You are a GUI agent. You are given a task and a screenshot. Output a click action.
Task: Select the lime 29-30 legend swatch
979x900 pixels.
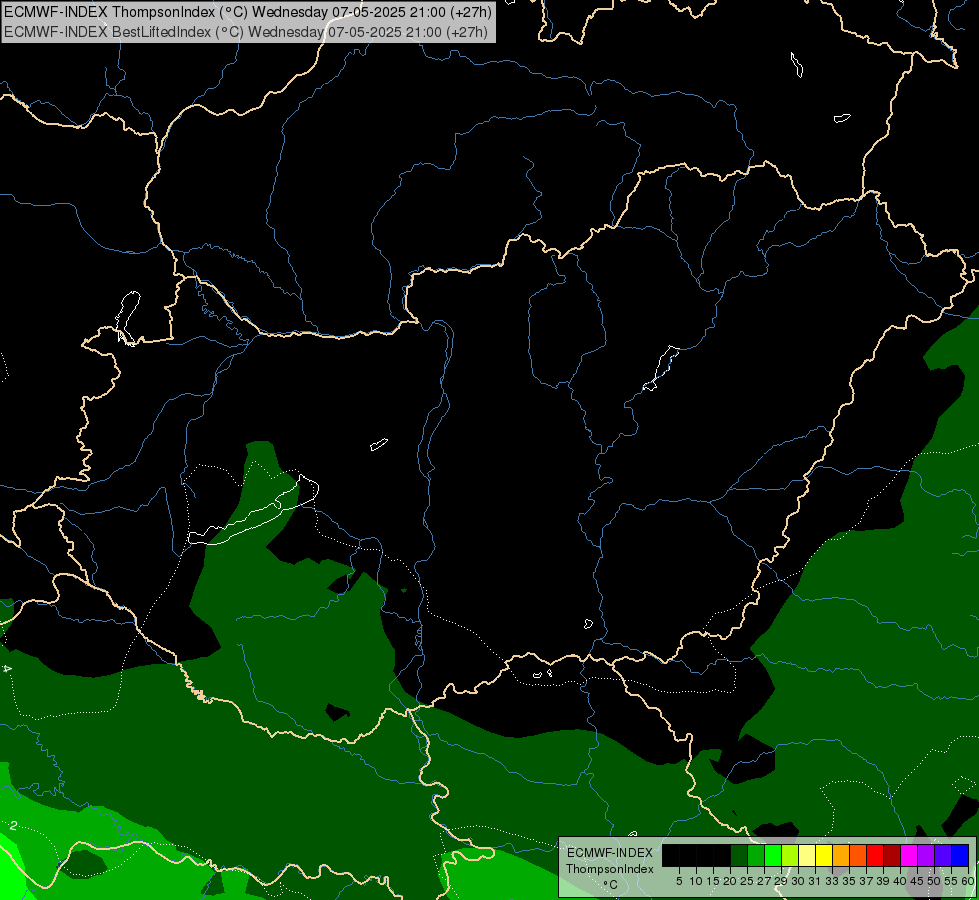(790, 855)
